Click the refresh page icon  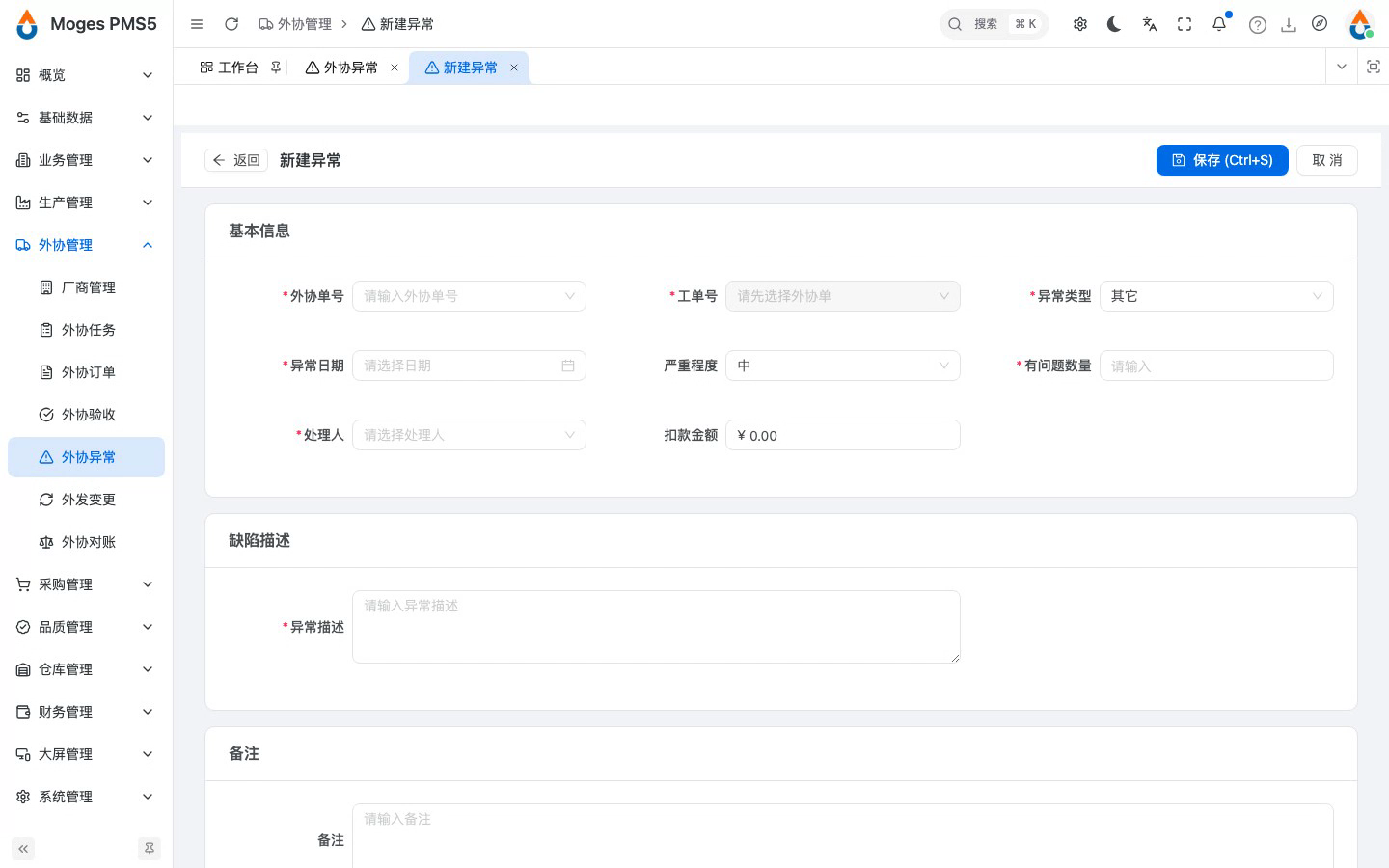231,24
